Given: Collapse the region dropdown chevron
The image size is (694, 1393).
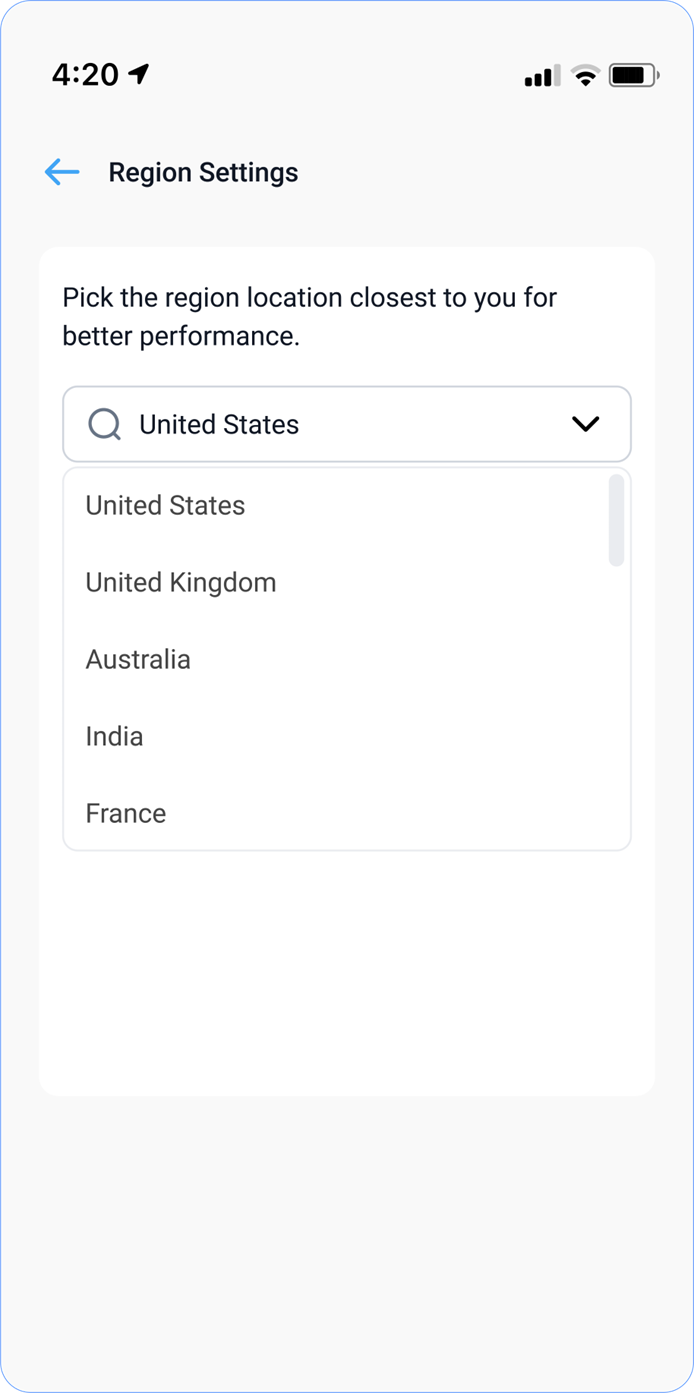Looking at the screenshot, I should 585,424.
